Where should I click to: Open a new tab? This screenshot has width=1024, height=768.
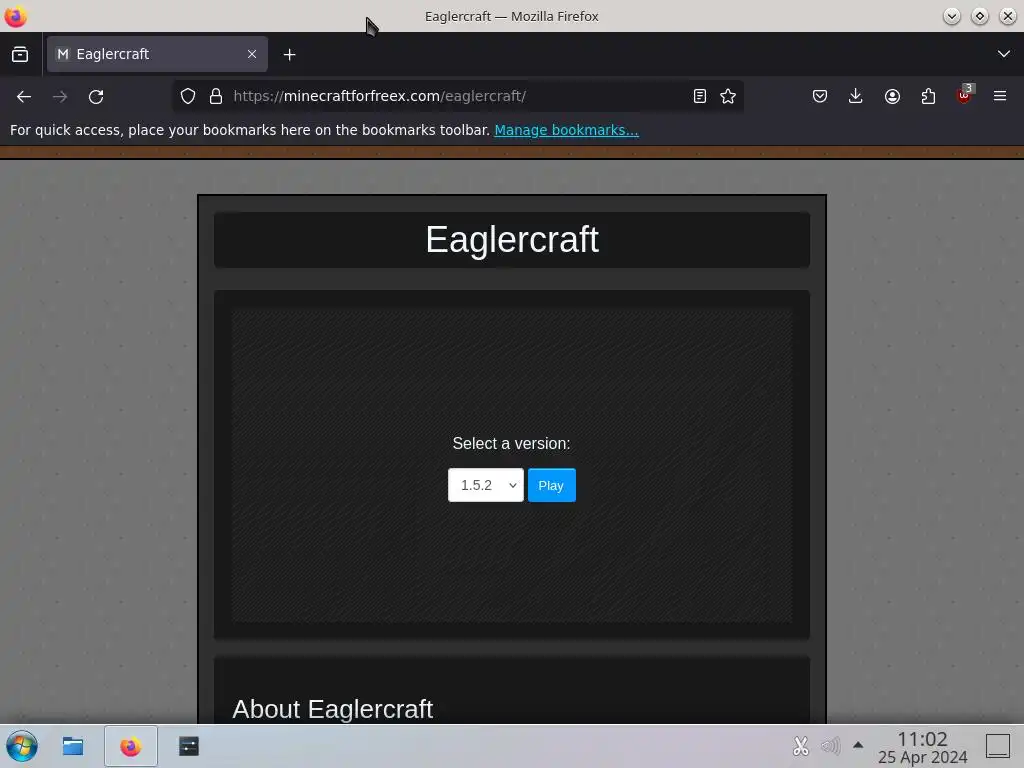coord(289,55)
